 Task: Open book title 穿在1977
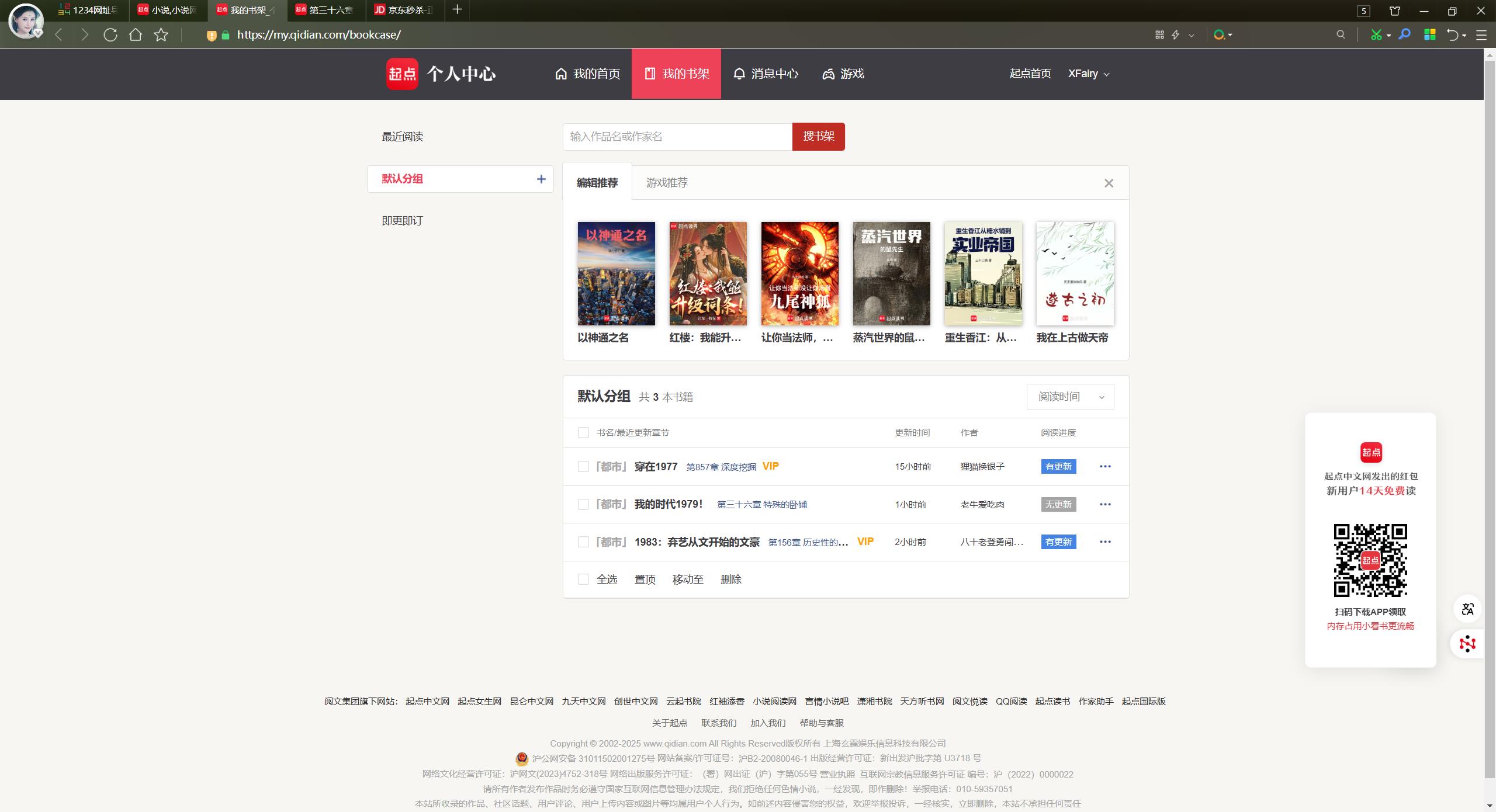click(x=656, y=467)
